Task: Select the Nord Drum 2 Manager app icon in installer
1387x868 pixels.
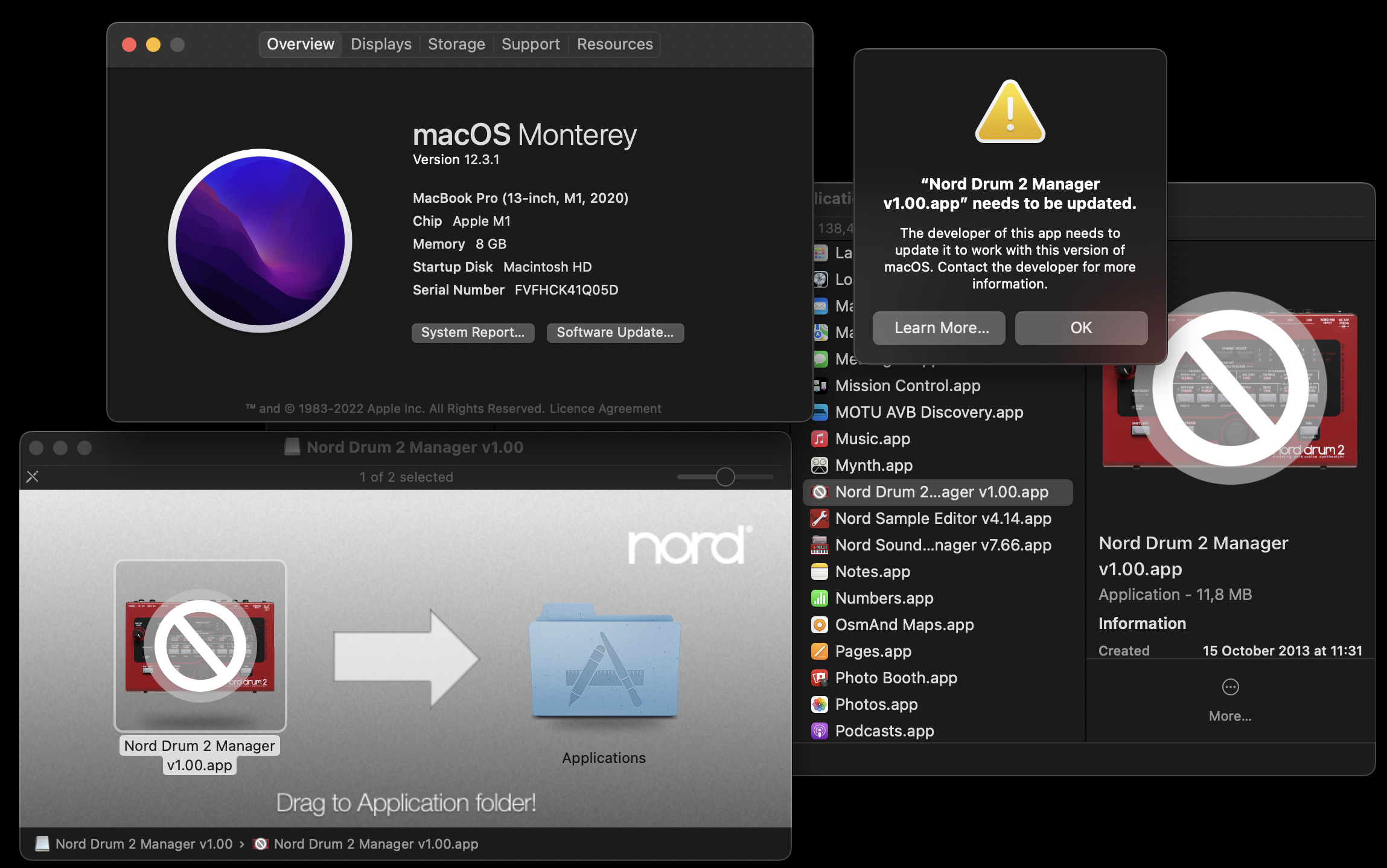Action: (x=200, y=646)
